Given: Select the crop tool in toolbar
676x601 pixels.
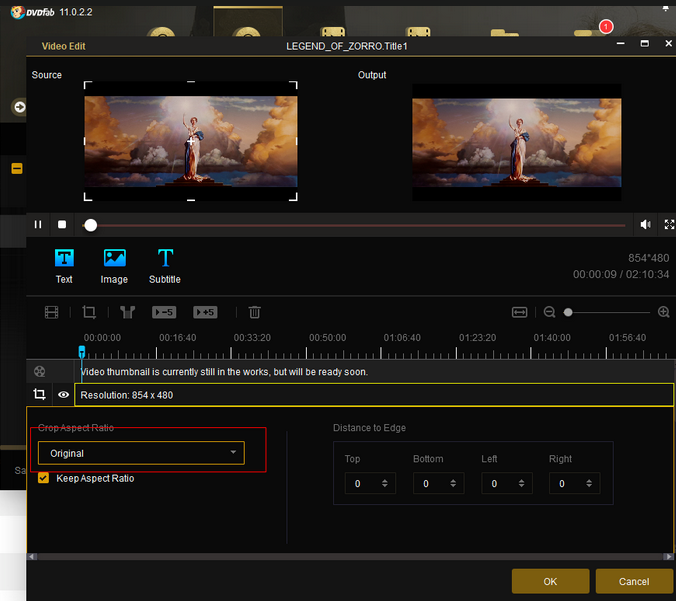Looking at the screenshot, I should click(89, 312).
